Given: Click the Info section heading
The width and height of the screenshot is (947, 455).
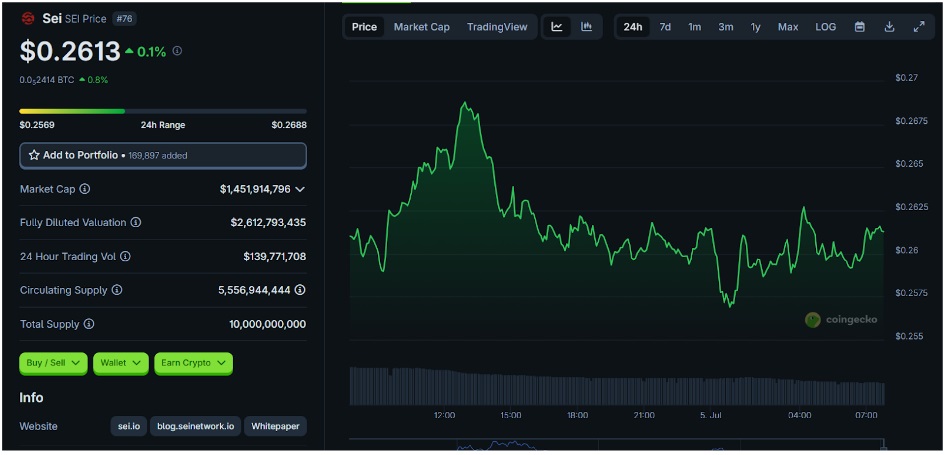Looking at the screenshot, I should [x=31, y=398].
